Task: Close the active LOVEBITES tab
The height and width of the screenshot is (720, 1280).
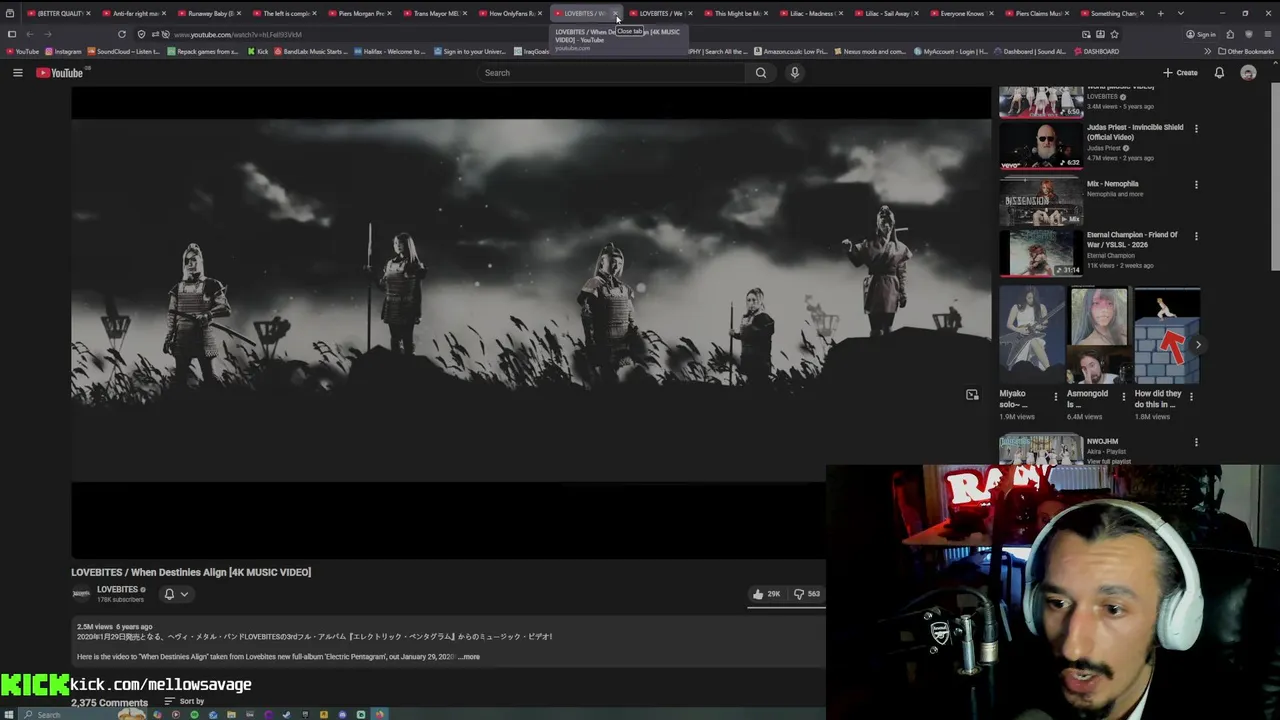Action: (616, 14)
